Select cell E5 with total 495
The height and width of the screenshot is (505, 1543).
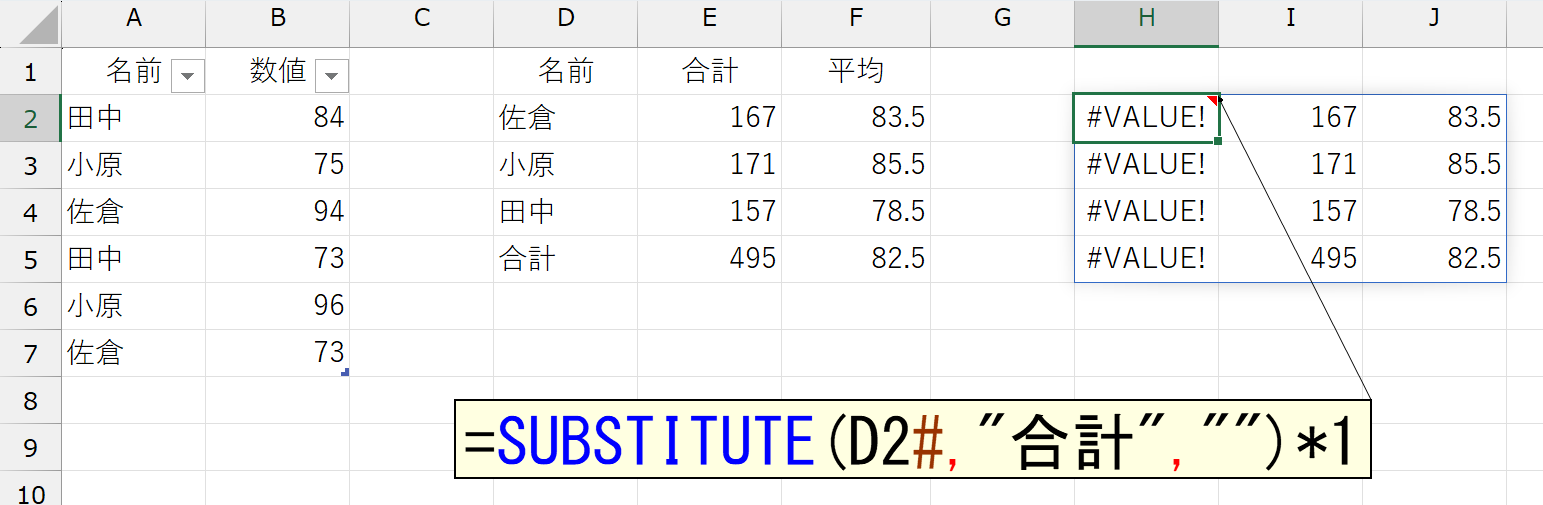(709, 259)
